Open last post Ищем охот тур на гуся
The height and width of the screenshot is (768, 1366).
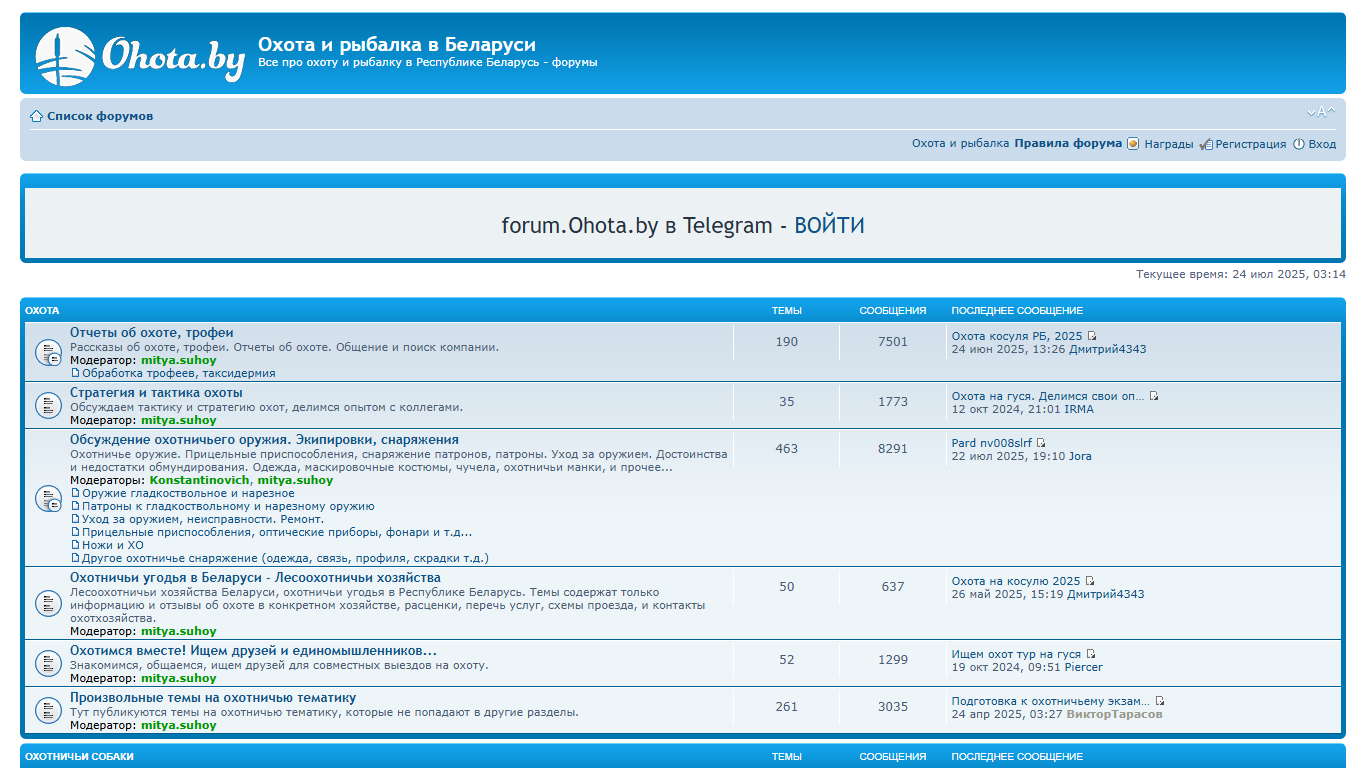coord(1017,654)
